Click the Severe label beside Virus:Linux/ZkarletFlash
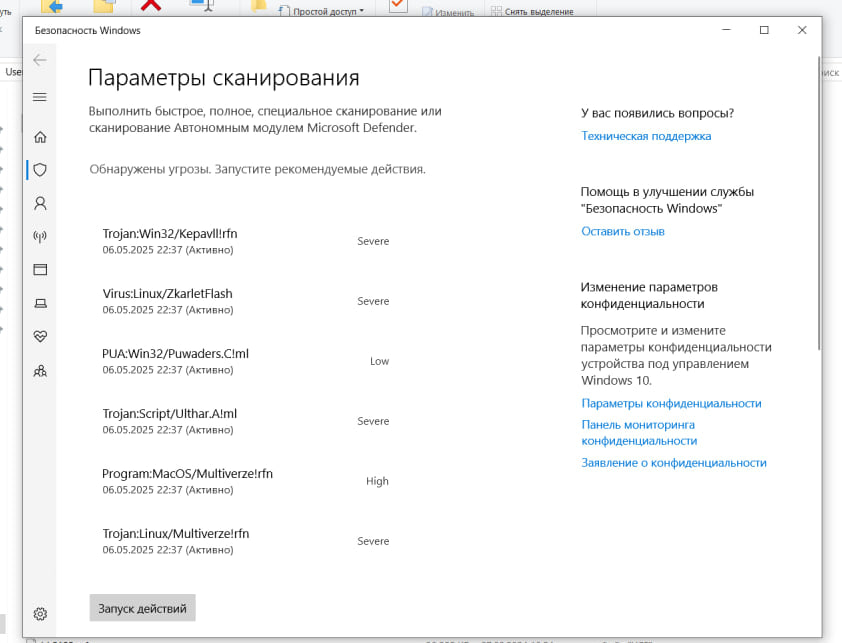 (373, 301)
